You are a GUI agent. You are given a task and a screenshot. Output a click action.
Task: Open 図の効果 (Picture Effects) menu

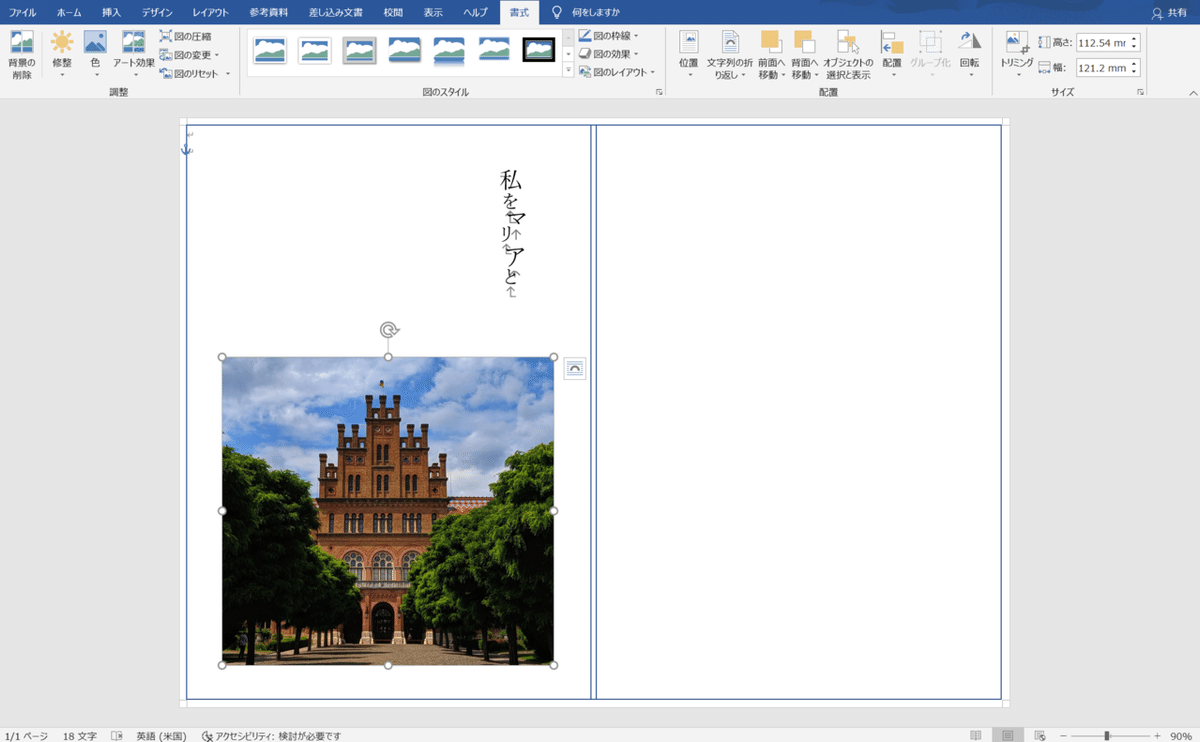(x=608, y=54)
